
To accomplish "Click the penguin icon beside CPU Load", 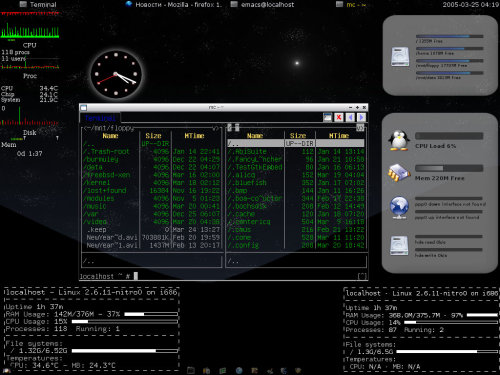I will (399, 140).
